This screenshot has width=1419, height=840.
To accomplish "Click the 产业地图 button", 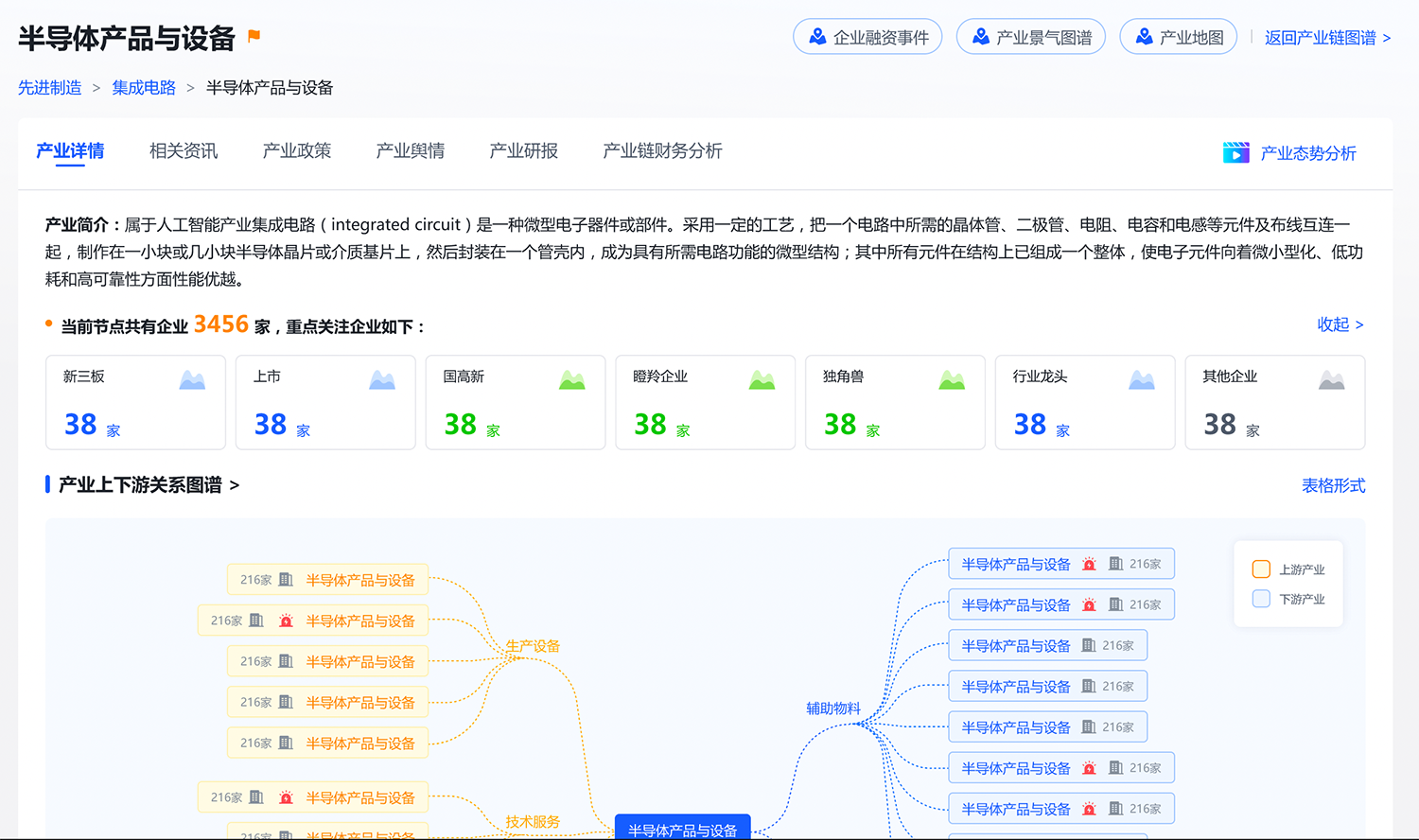I will [1178, 37].
